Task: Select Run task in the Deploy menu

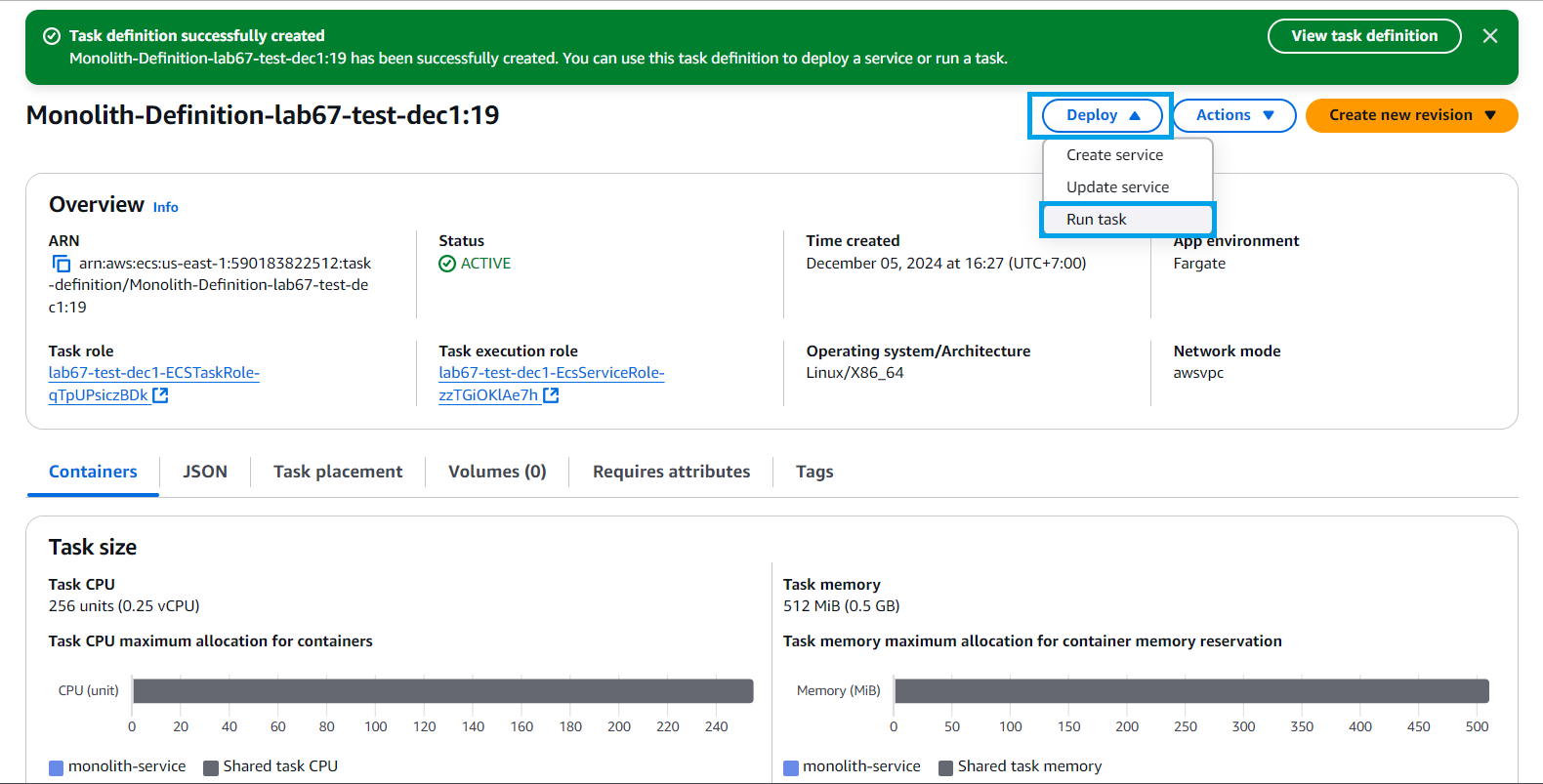Action: tap(1127, 220)
